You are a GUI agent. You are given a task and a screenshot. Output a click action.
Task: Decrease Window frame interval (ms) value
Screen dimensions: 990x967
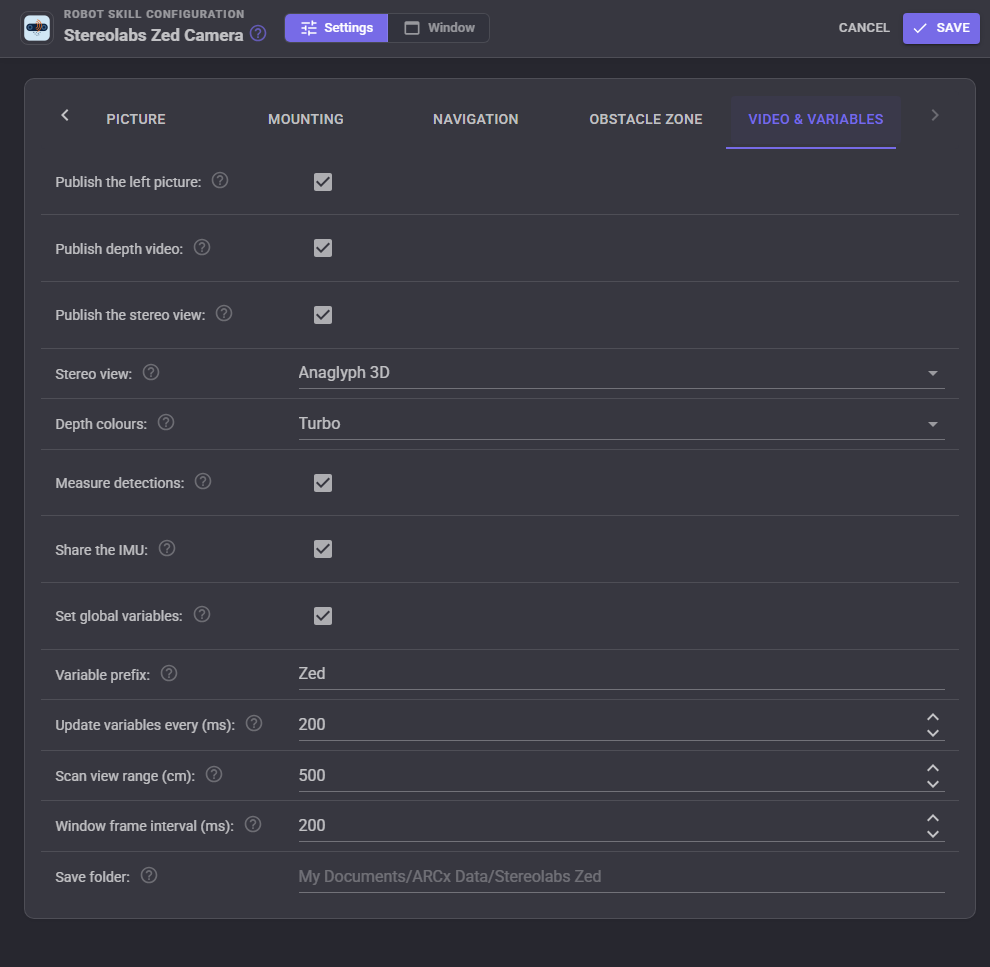tap(933, 834)
